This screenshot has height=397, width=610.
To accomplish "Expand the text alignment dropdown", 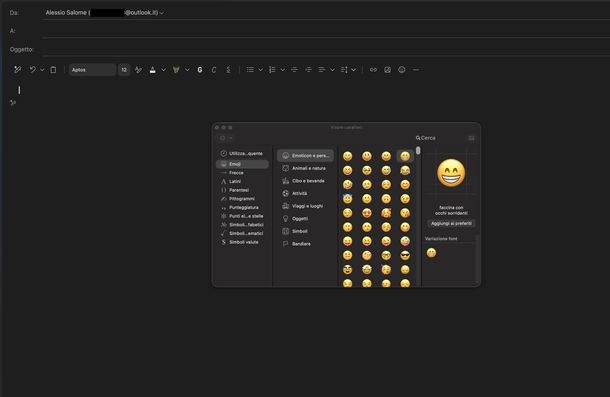I will pyautogui.click(x=332, y=70).
